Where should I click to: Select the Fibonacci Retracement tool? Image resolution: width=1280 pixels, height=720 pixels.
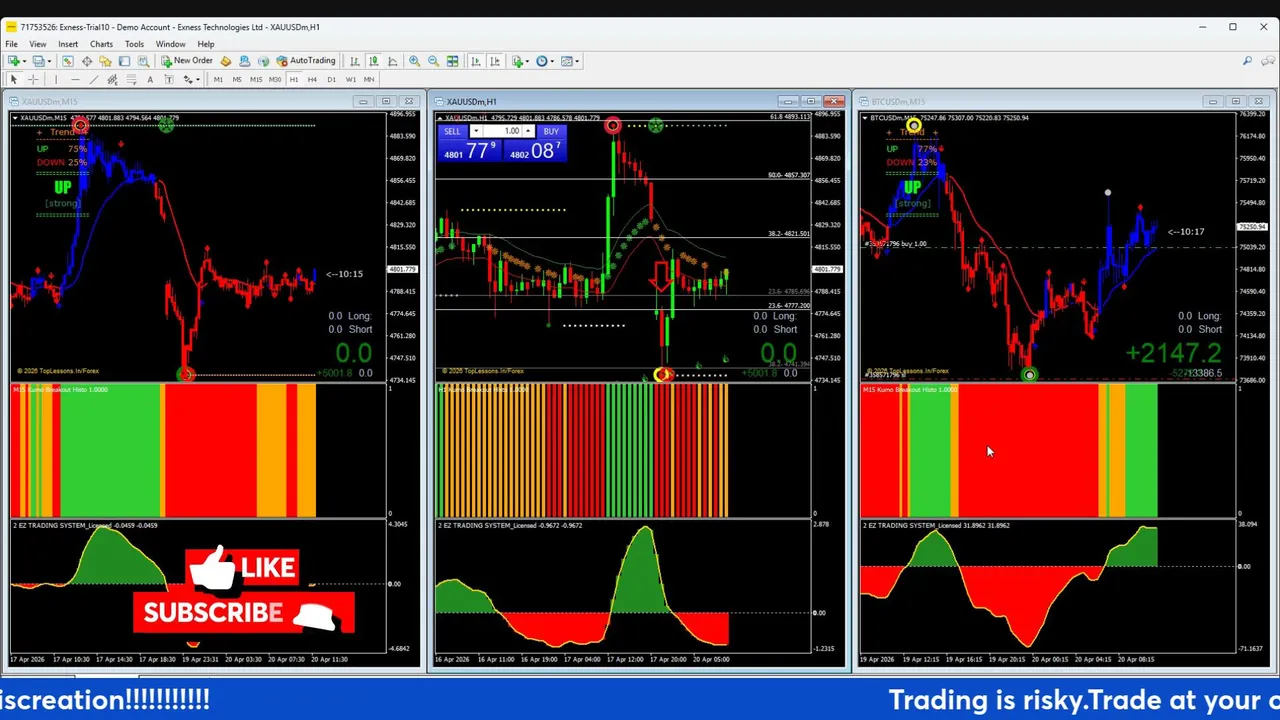click(131, 79)
